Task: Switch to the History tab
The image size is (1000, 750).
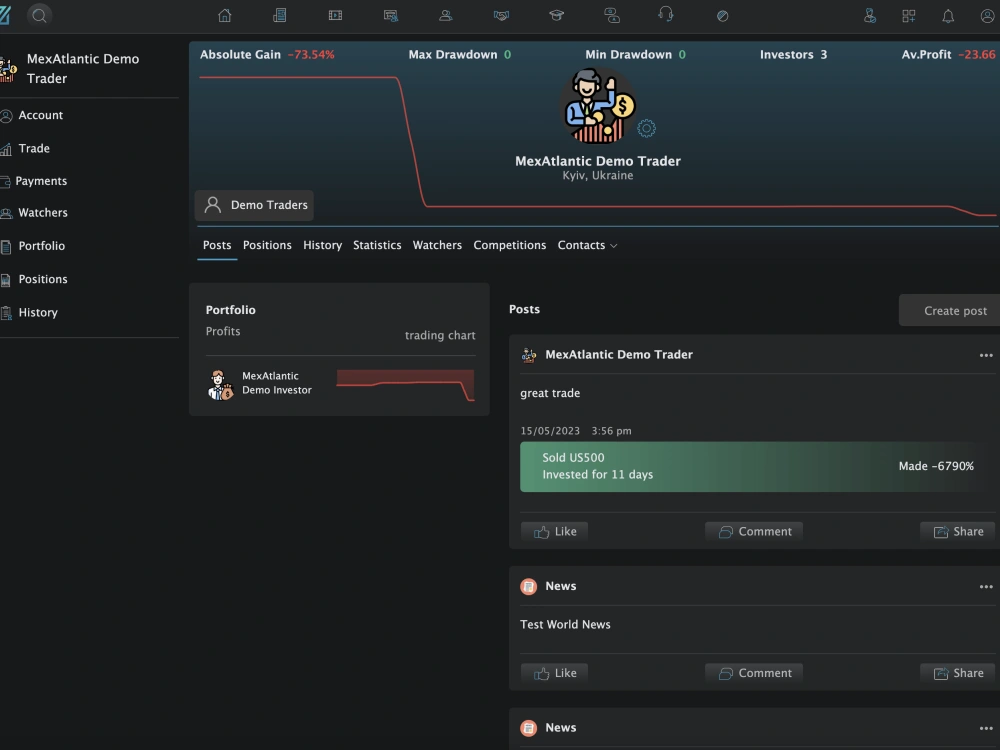Action: [x=323, y=246]
